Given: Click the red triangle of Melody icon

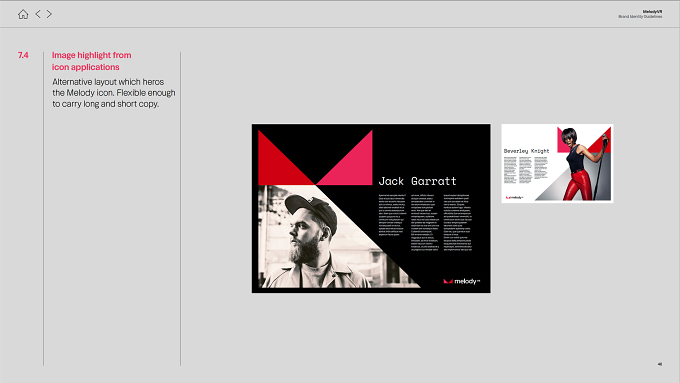Looking at the screenshot, I should pyautogui.click(x=286, y=158).
